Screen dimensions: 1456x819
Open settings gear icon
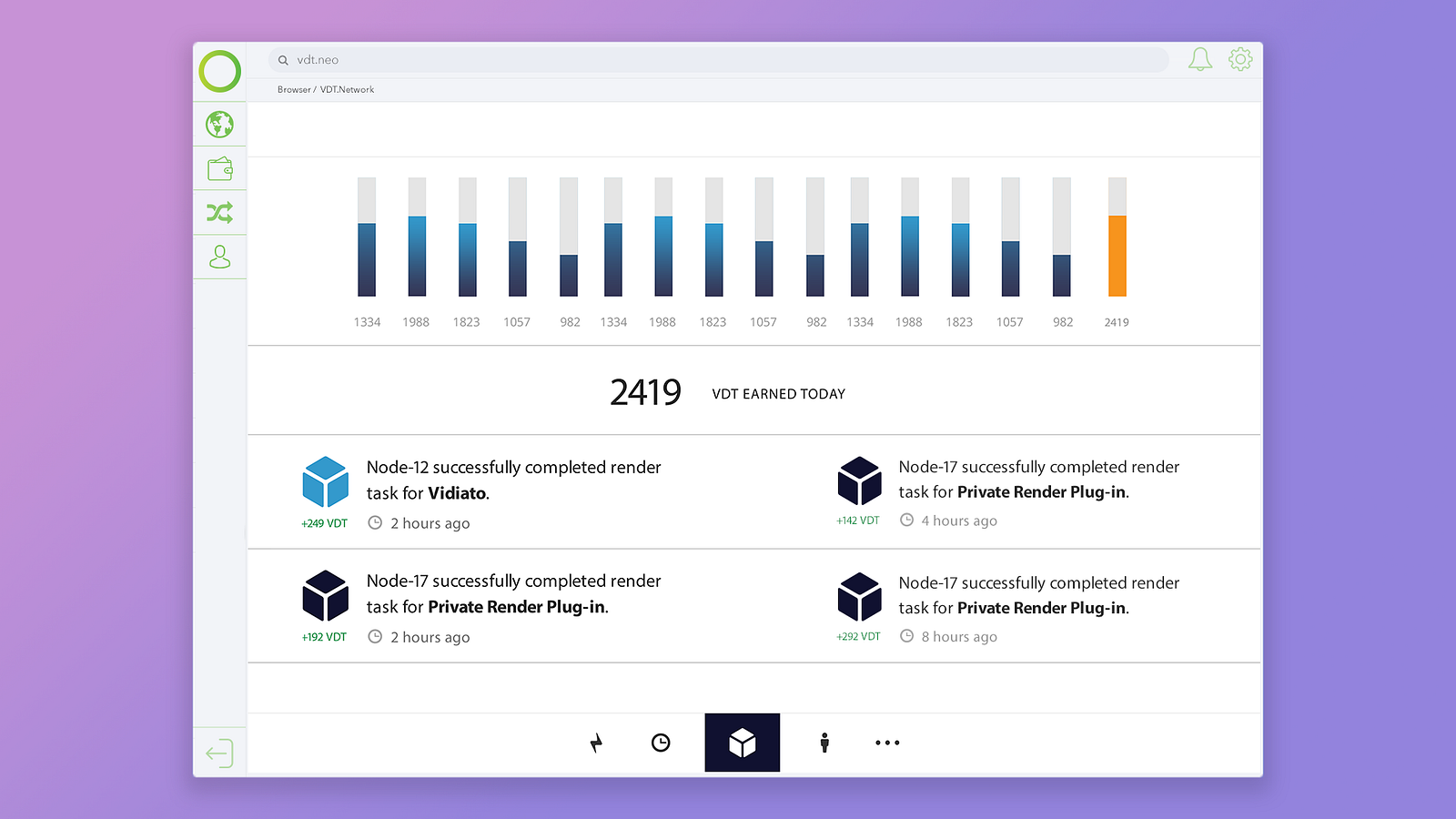click(x=1240, y=59)
